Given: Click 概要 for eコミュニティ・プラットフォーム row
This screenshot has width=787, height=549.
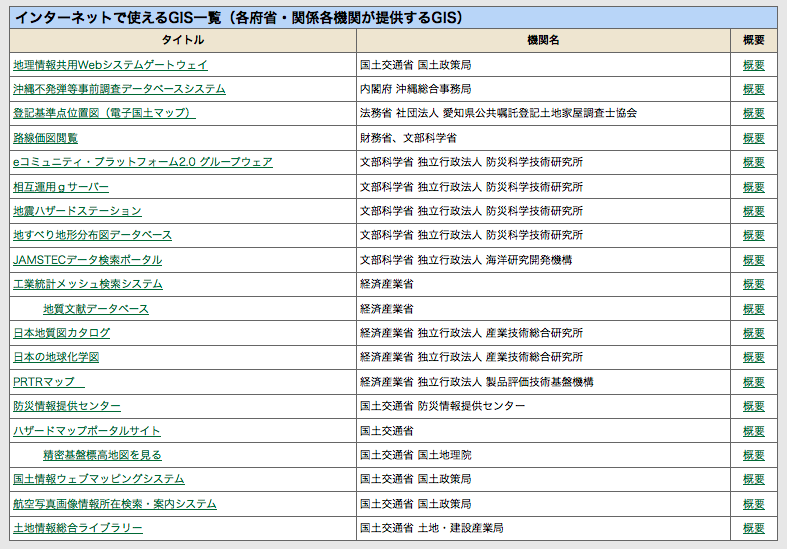Looking at the screenshot, I should click(754, 162).
